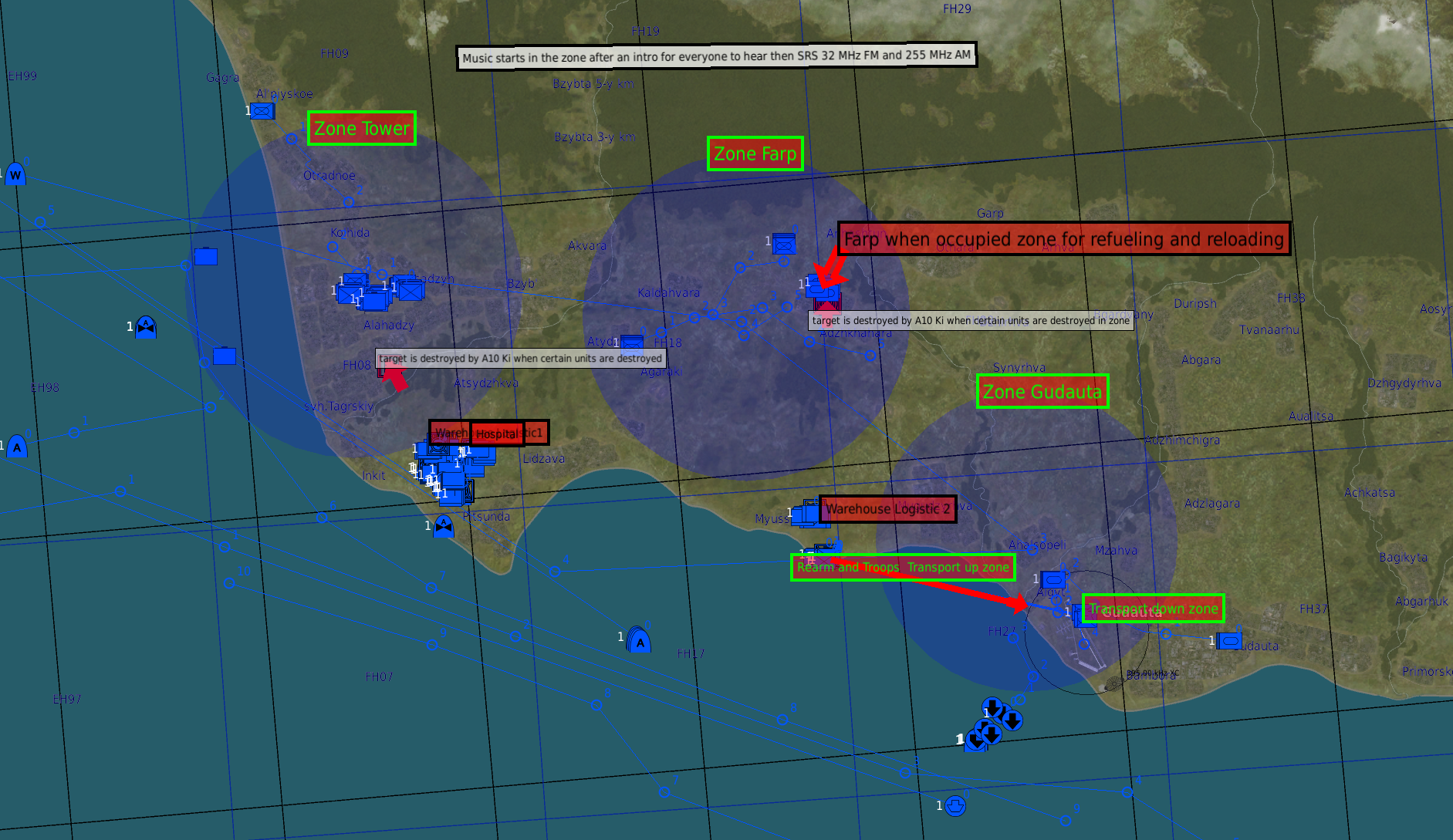The image size is (1453, 840).
Task: Click the 'Bzybta 5-y km' label
Action: (x=593, y=83)
